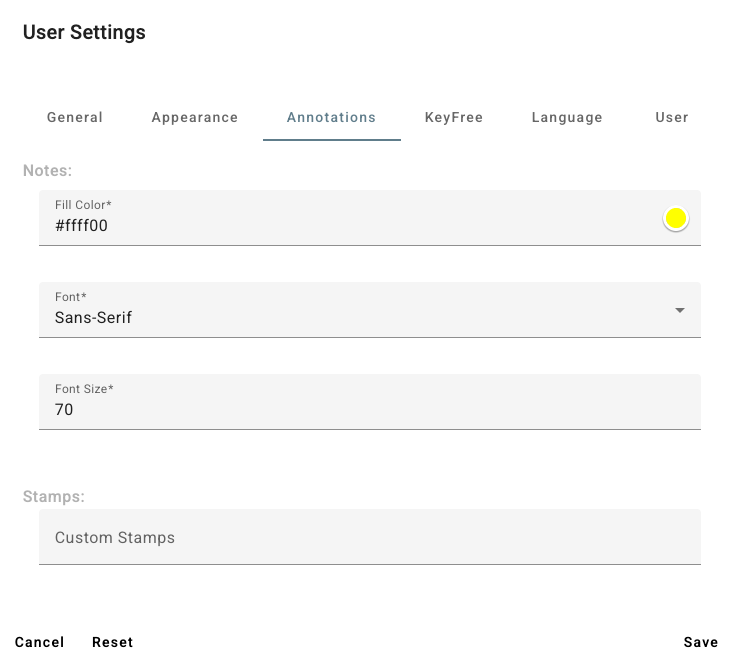Open the Appearance tab

(x=195, y=117)
